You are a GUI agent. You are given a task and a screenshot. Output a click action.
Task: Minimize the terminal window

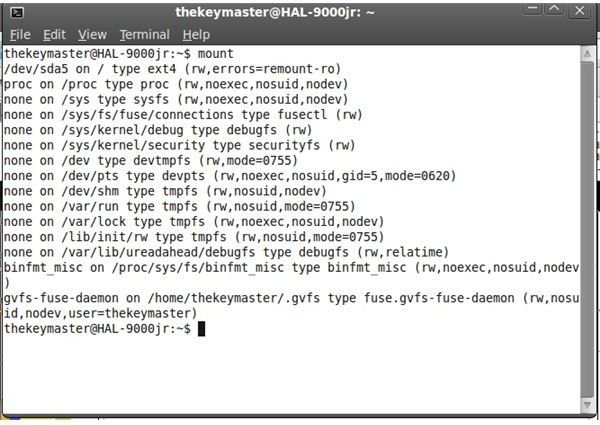point(533,9)
